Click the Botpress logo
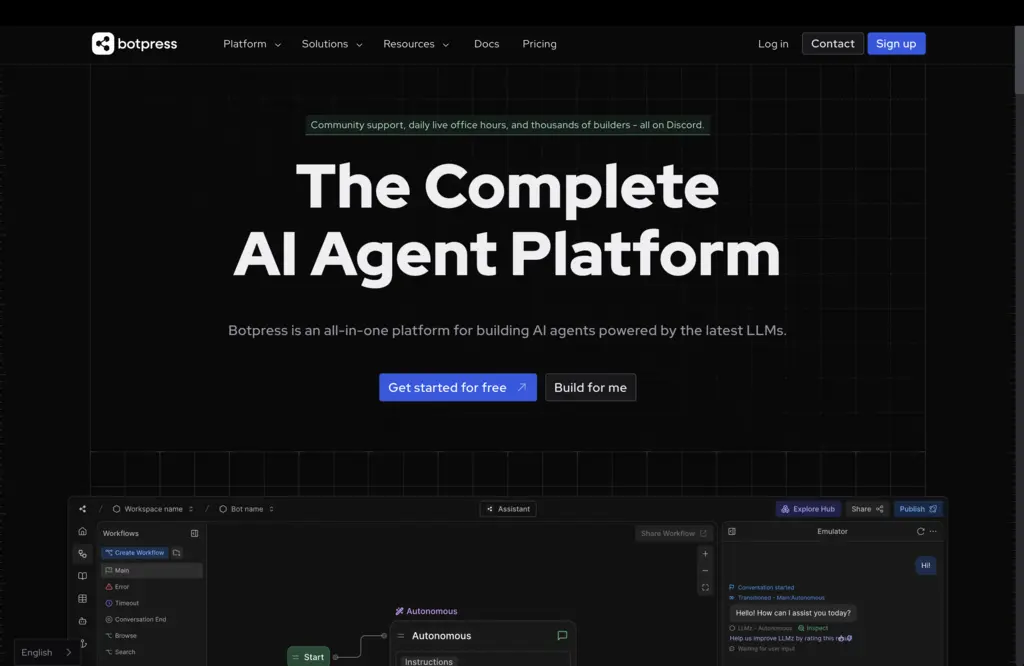The width and height of the screenshot is (1024, 666). [x=135, y=44]
